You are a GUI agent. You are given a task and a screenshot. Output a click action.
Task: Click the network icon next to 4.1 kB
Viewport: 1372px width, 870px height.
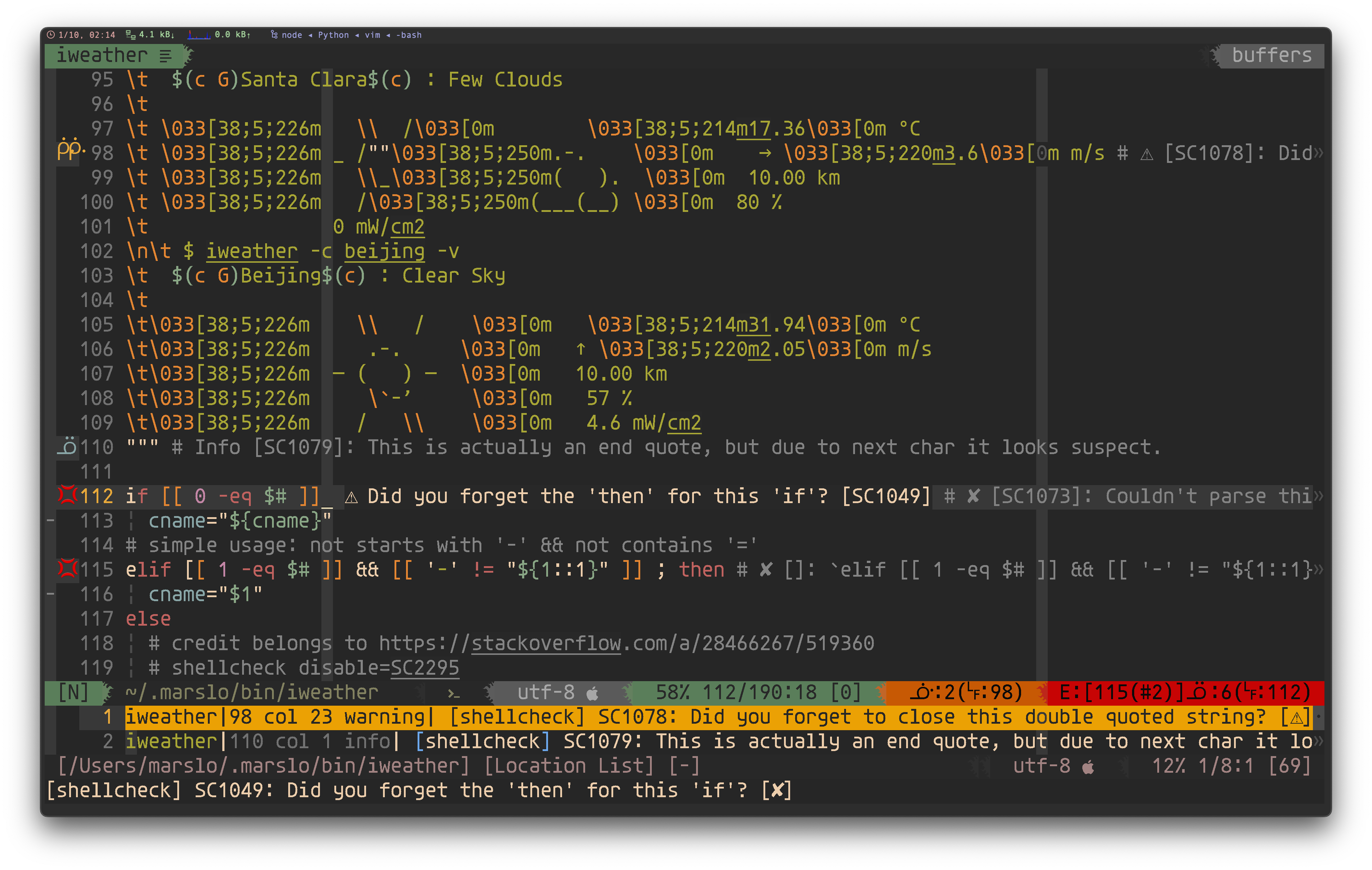[x=130, y=35]
